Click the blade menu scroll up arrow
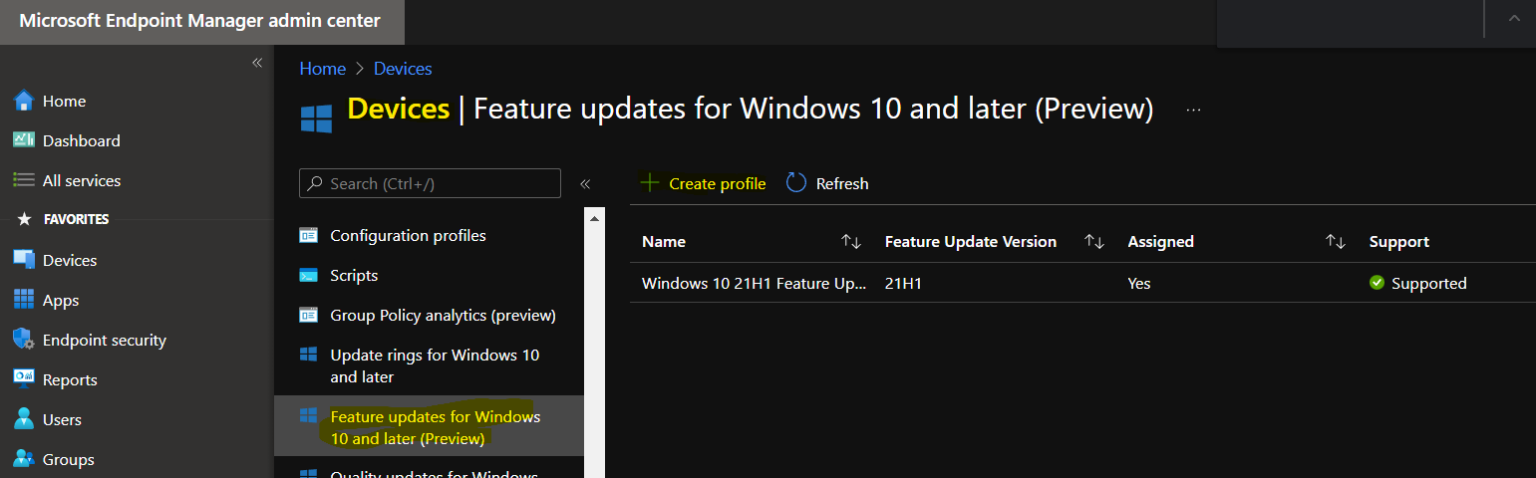Image resolution: width=1536 pixels, height=478 pixels. pos(594,217)
